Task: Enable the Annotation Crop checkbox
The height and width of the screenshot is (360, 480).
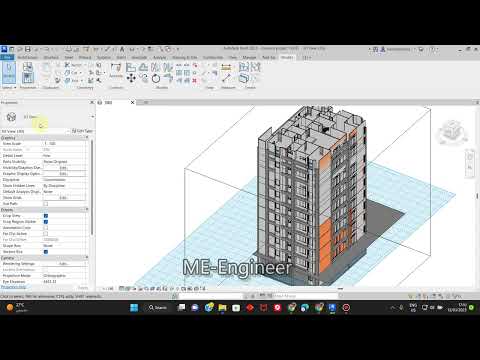Action: (46, 228)
